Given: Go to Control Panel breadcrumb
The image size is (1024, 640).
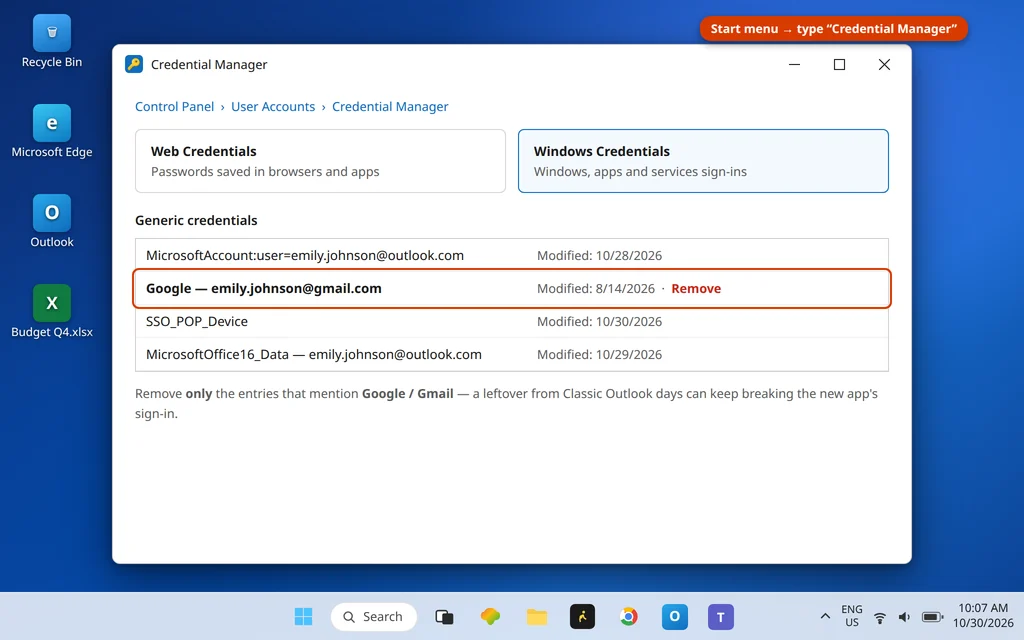Looking at the screenshot, I should pos(174,106).
